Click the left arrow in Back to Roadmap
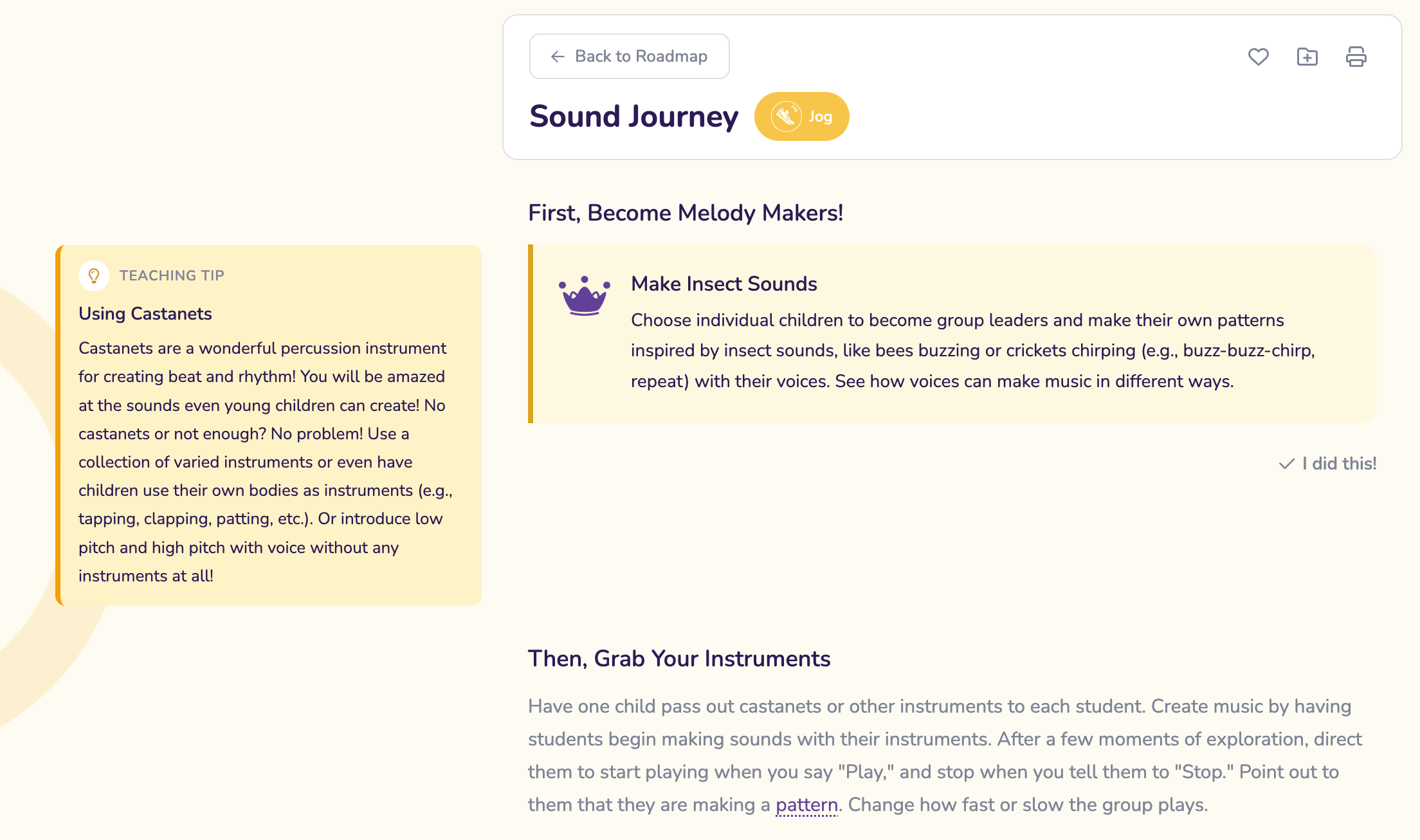This screenshot has width=1420, height=840. point(558,57)
